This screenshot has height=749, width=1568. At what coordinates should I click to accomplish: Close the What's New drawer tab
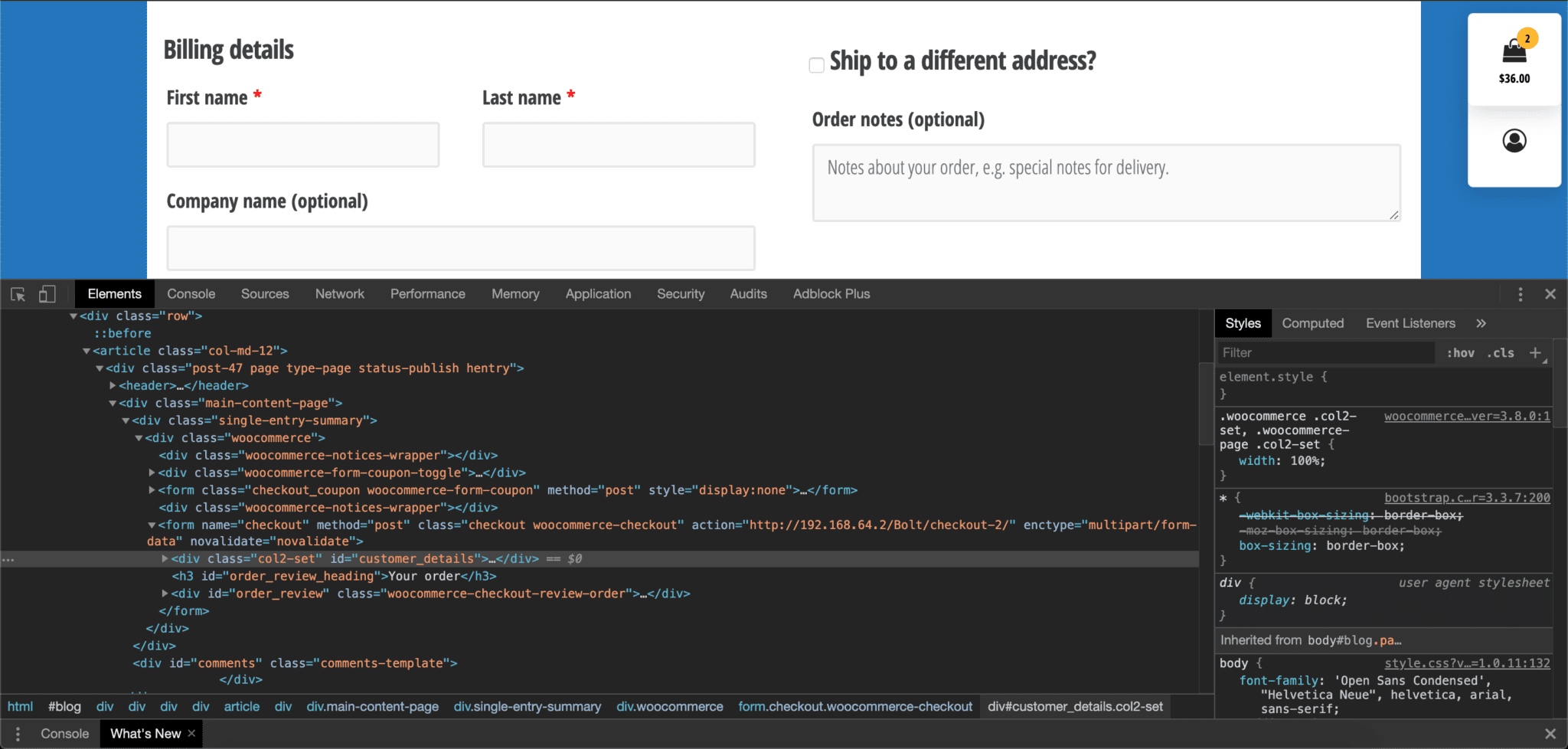point(191,733)
